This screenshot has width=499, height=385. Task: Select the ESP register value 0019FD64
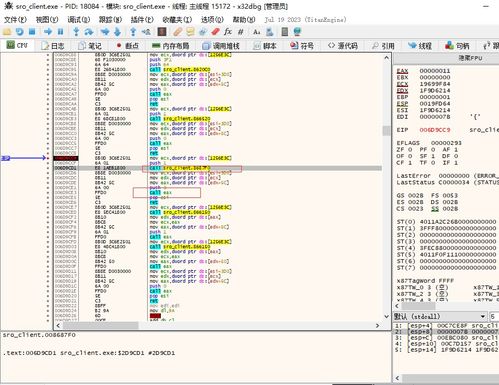(435, 103)
